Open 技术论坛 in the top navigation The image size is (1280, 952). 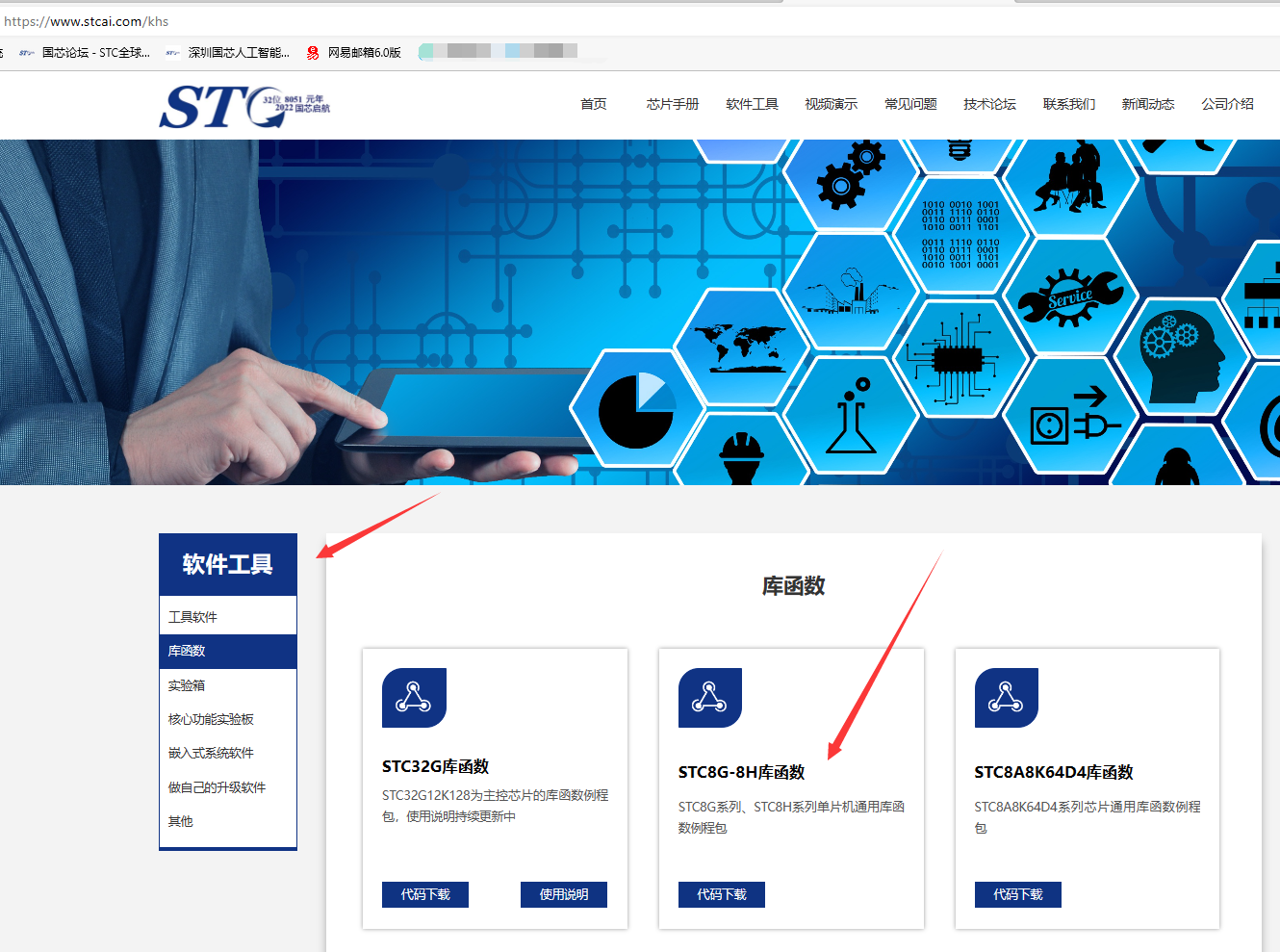[989, 104]
